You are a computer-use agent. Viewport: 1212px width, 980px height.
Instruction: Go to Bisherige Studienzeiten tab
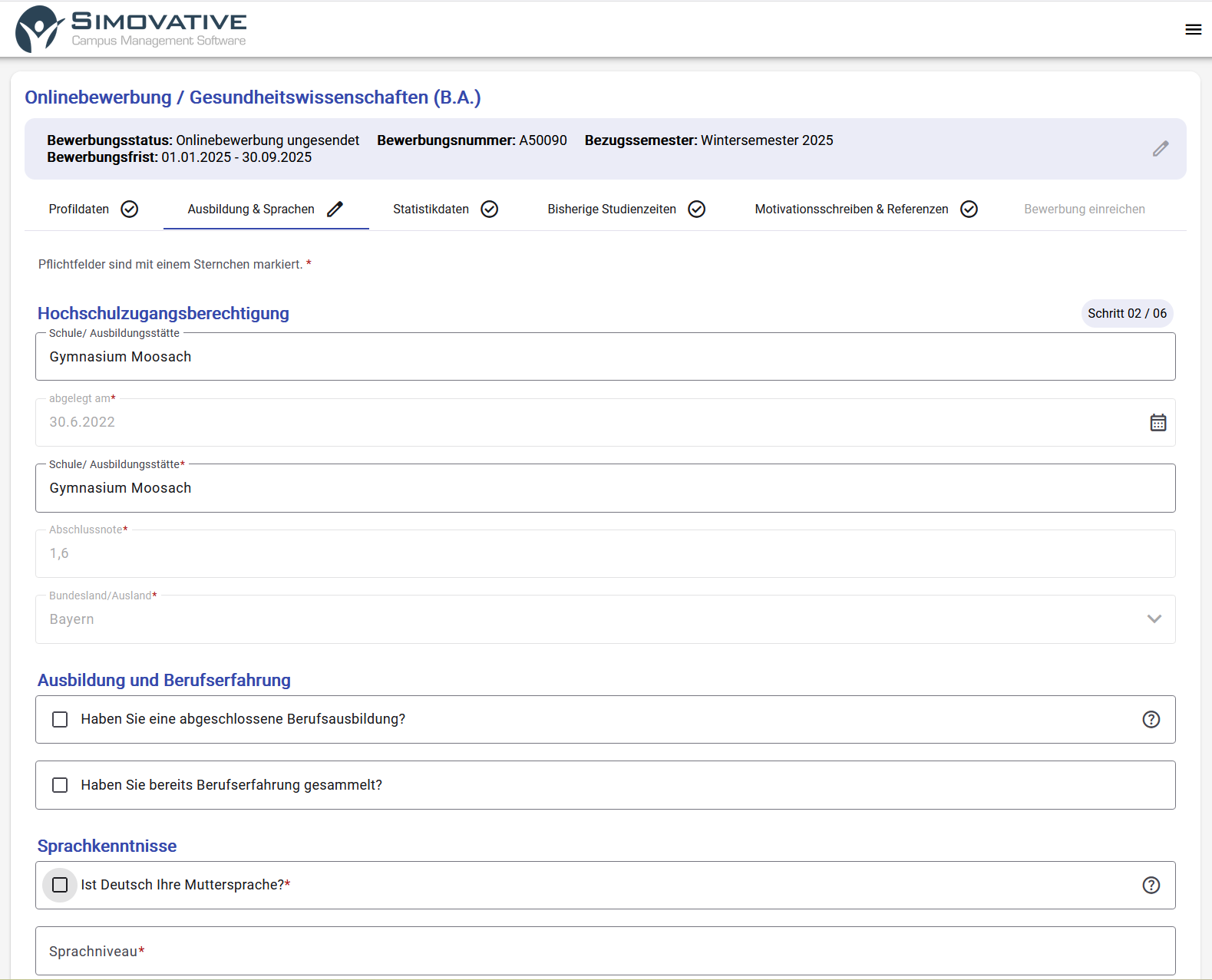627,210
